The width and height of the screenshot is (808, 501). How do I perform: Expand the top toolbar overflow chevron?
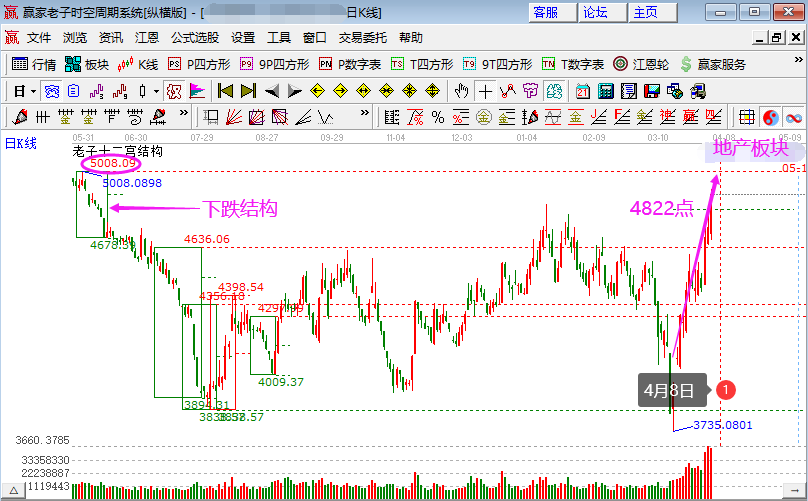click(798, 60)
